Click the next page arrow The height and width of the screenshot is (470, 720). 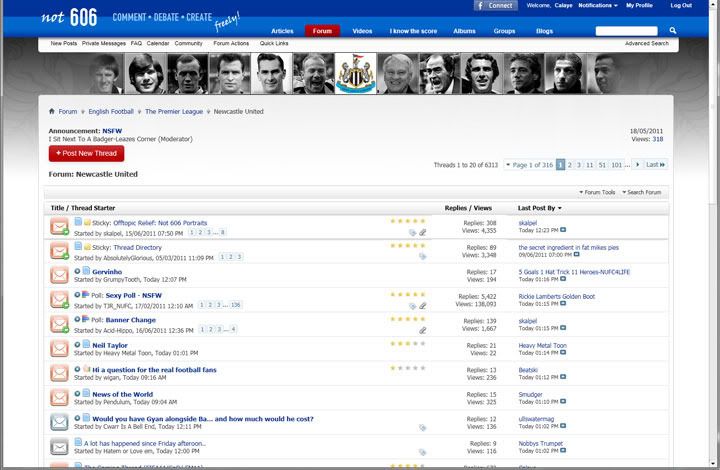pyautogui.click(x=637, y=165)
